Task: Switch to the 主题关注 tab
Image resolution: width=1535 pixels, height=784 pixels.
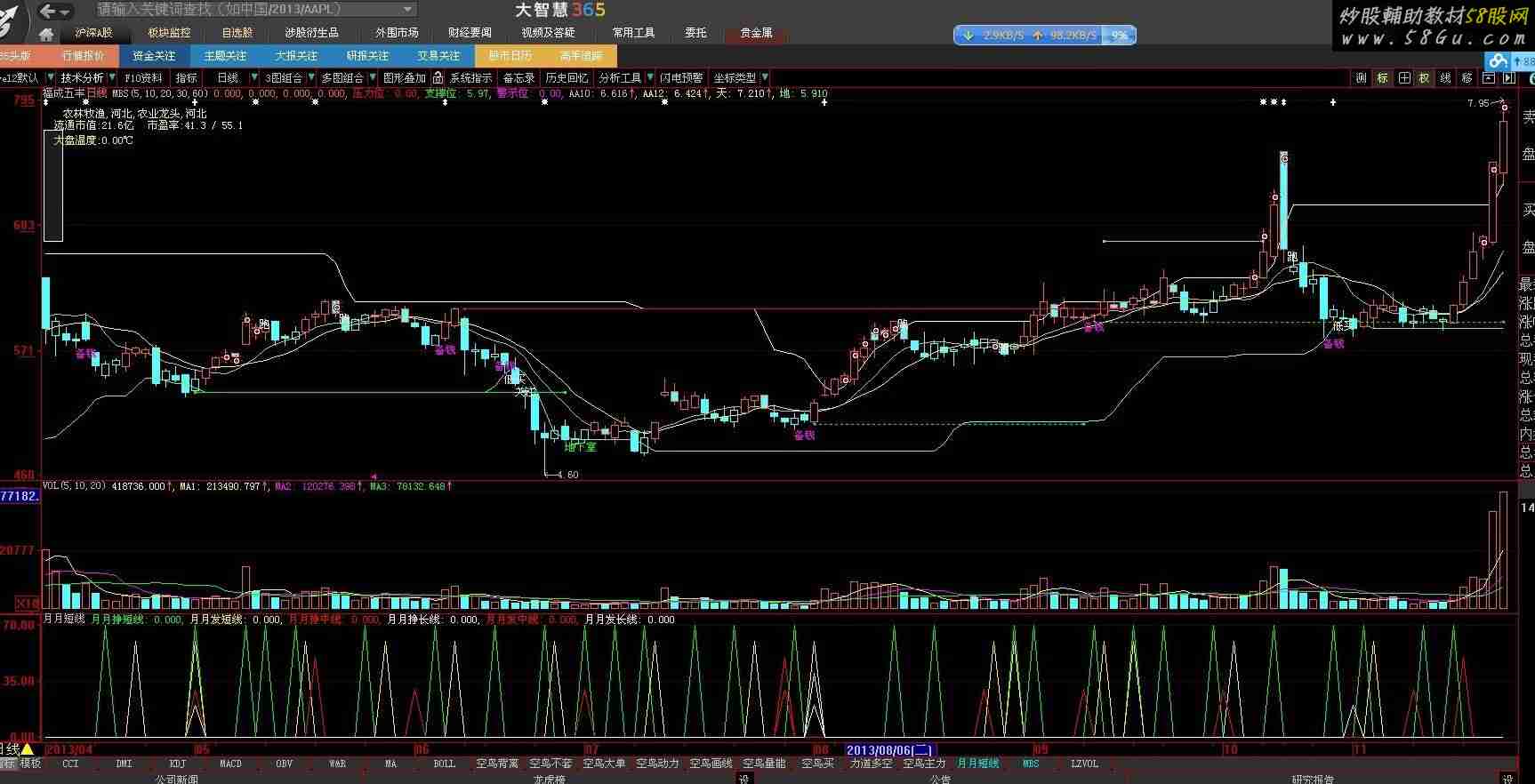Action: click(x=225, y=55)
